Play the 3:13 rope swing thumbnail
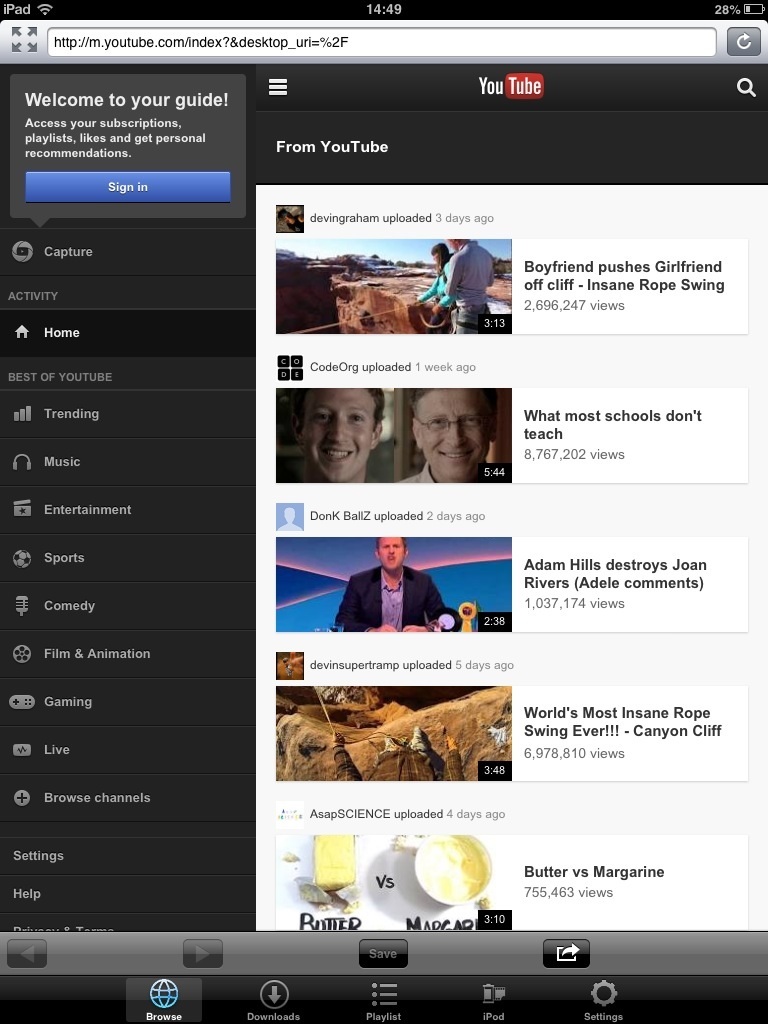 [394, 287]
